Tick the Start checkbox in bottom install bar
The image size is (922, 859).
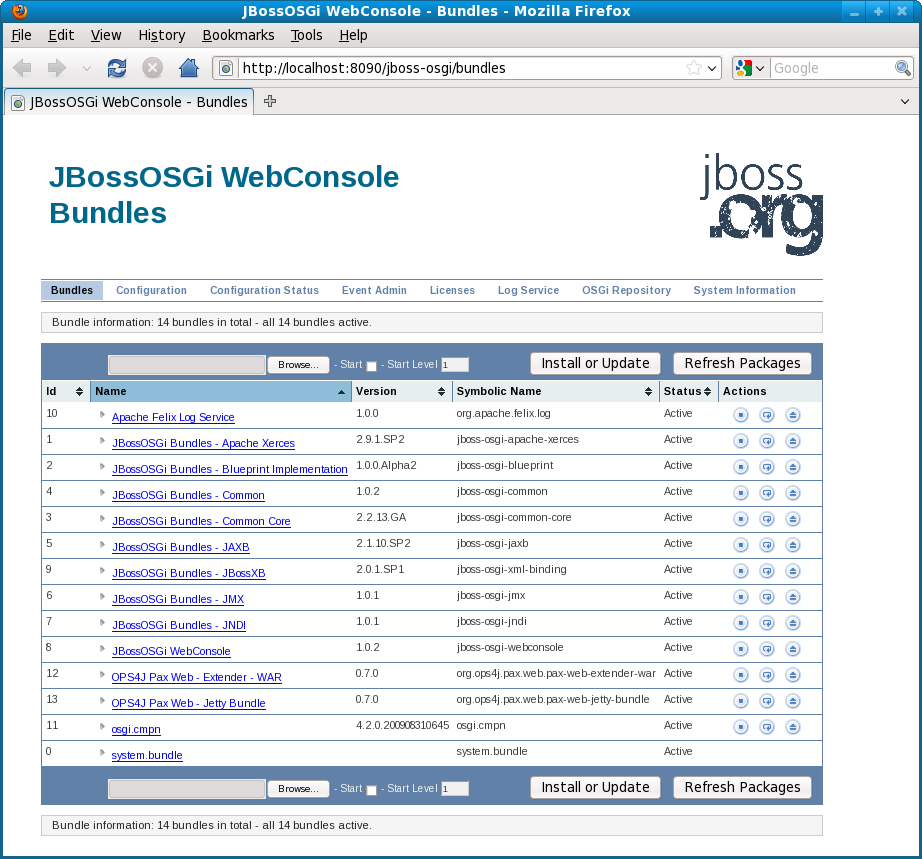click(x=372, y=790)
